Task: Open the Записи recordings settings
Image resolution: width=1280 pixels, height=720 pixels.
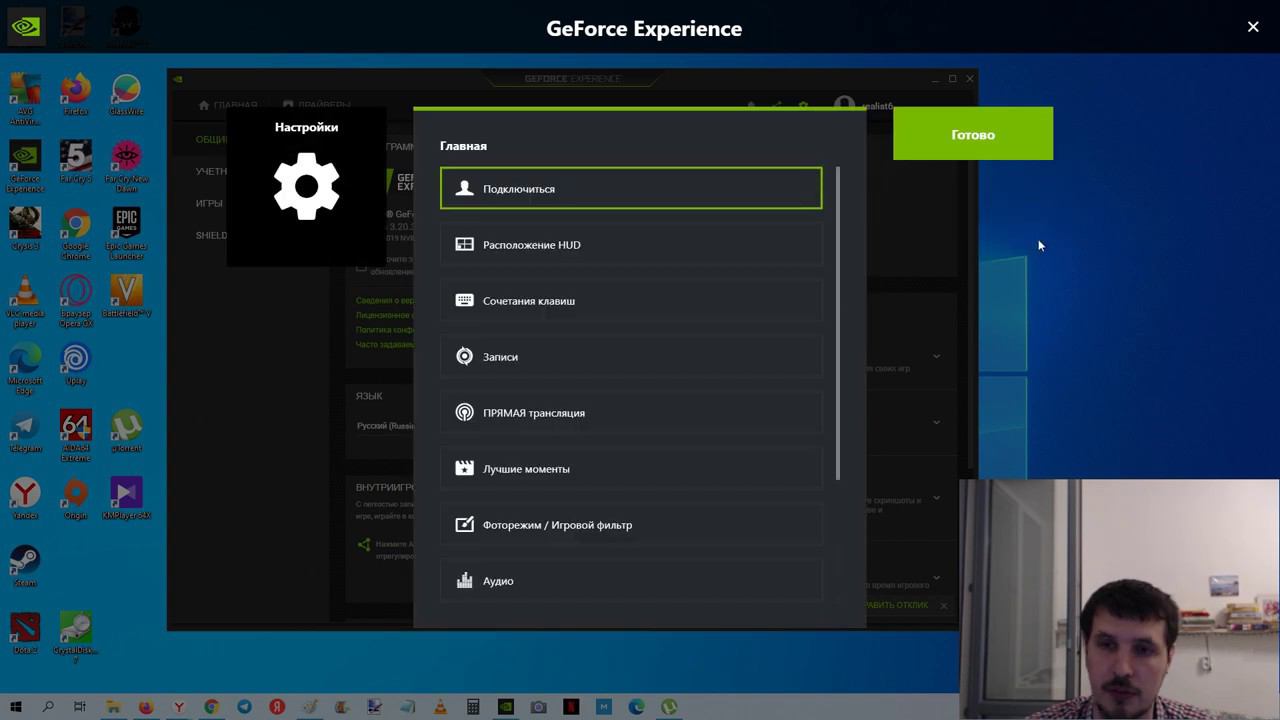Action: click(631, 356)
